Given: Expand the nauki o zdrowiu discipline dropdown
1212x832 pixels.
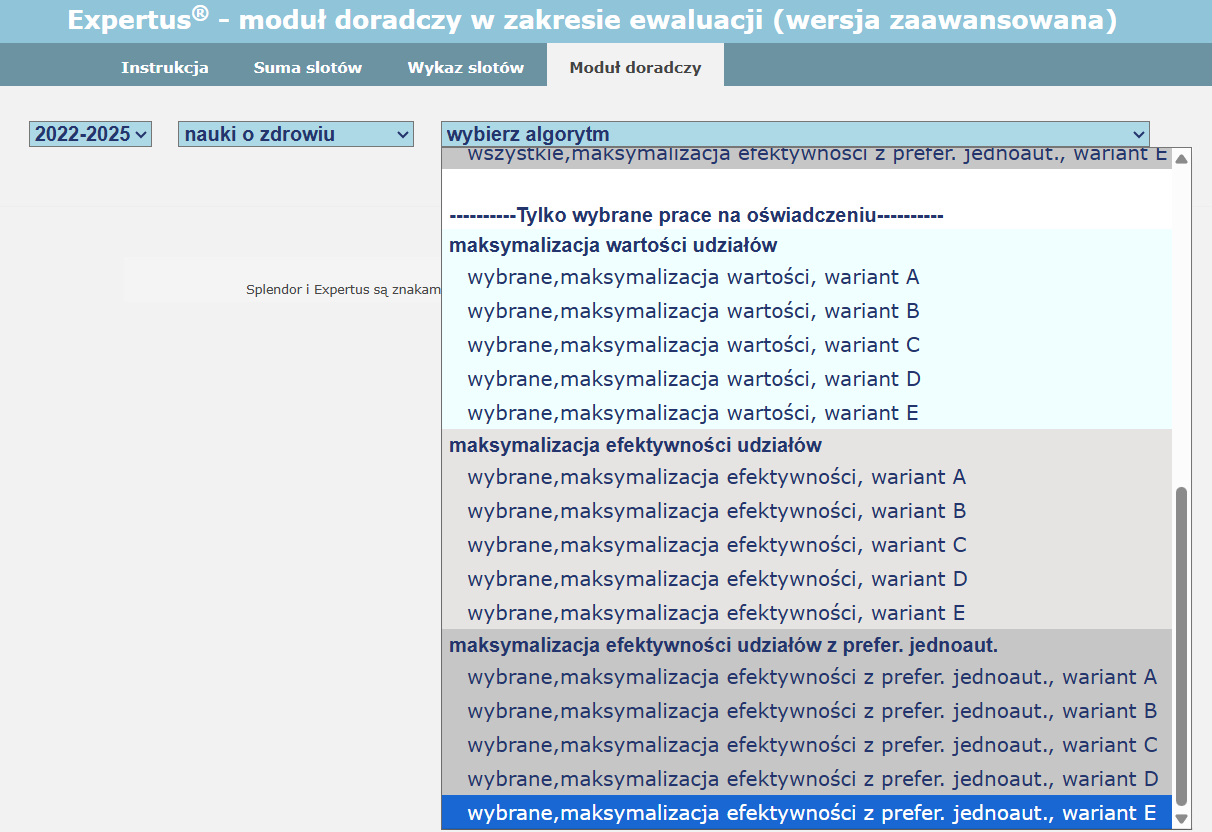Looking at the screenshot, I should (295, 134).
